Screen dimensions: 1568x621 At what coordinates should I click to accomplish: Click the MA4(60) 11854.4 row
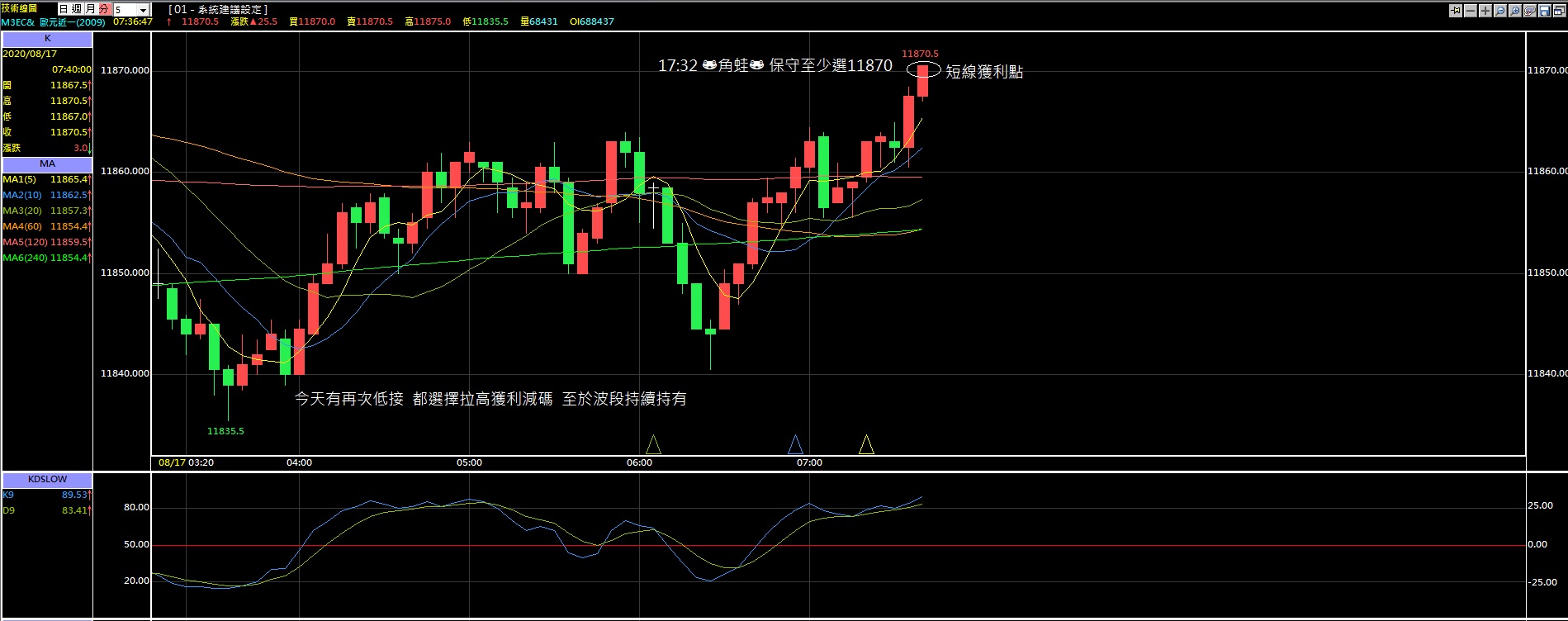(x=47, y=226)
